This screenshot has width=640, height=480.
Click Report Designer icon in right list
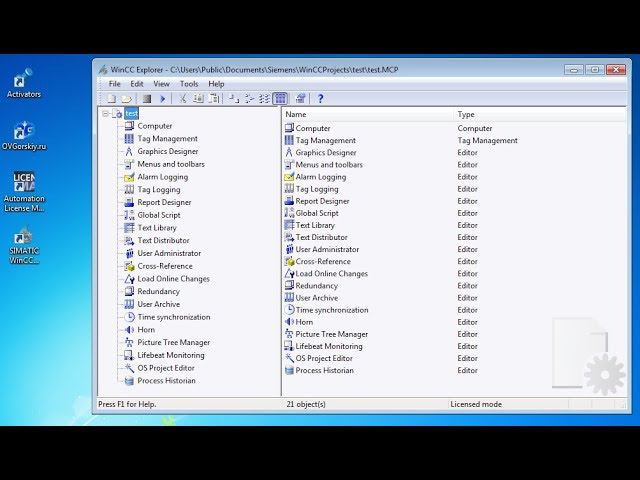click(289, 201)
